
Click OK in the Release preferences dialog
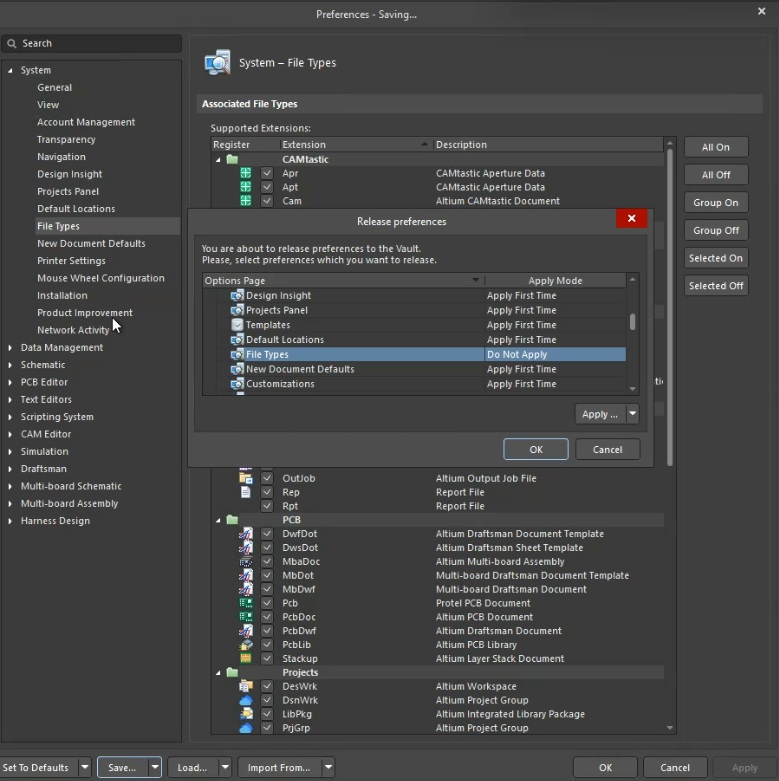(535, 449)
